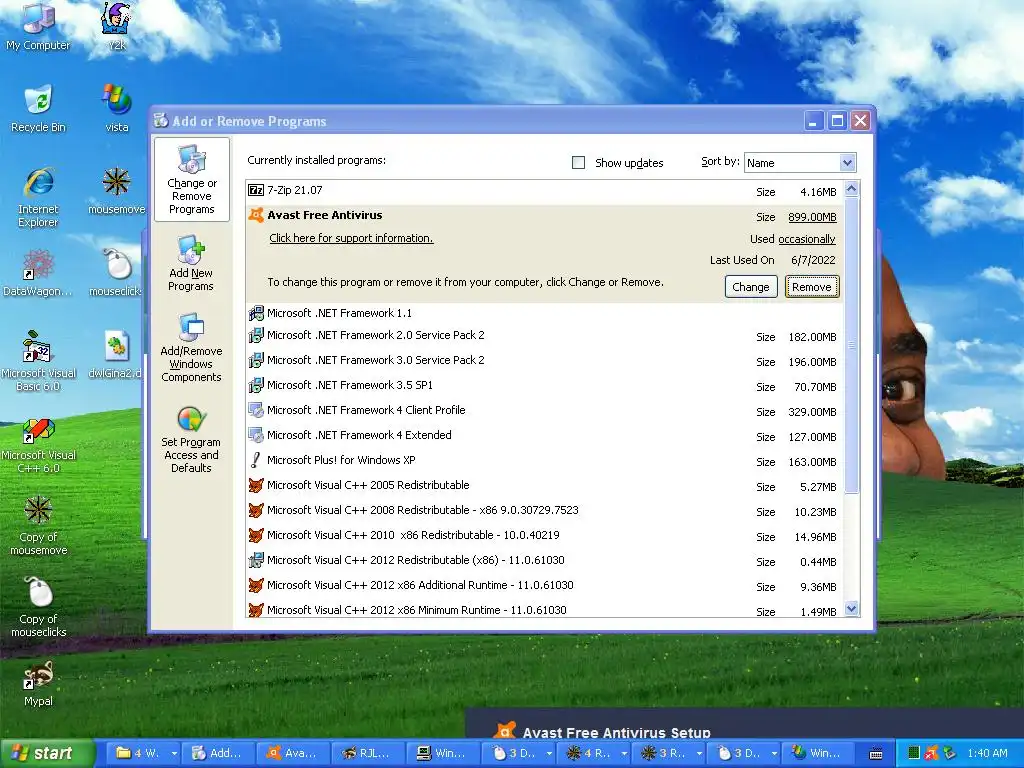Click the green square tray icon
Image resolution: width=1024 pixels, height=768 pixels.
pos(914,753)
